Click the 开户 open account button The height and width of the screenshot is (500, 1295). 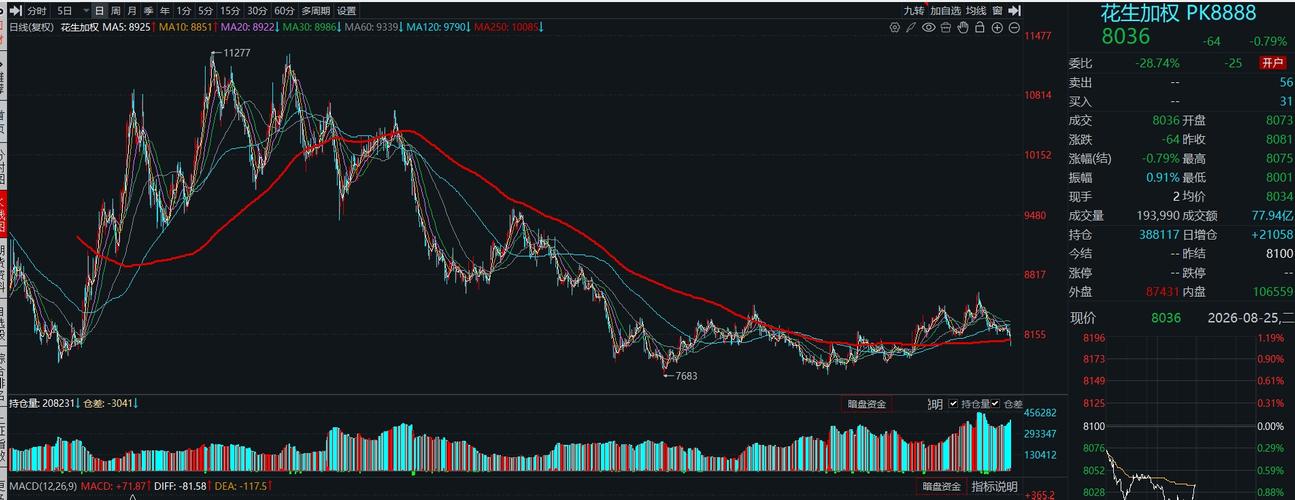1272,62
